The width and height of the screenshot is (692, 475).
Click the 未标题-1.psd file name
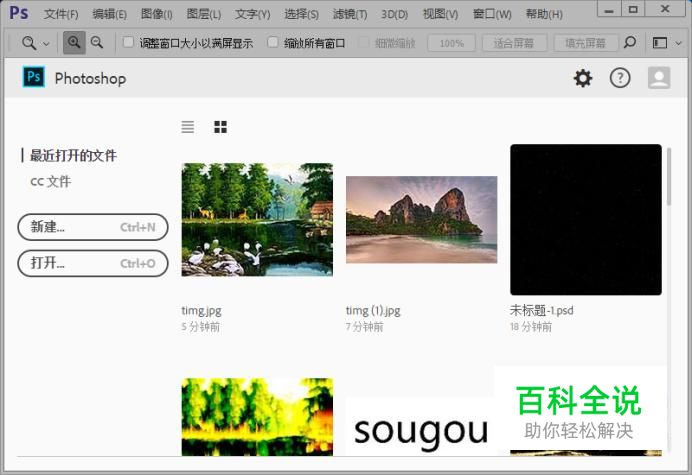point(542,310)
